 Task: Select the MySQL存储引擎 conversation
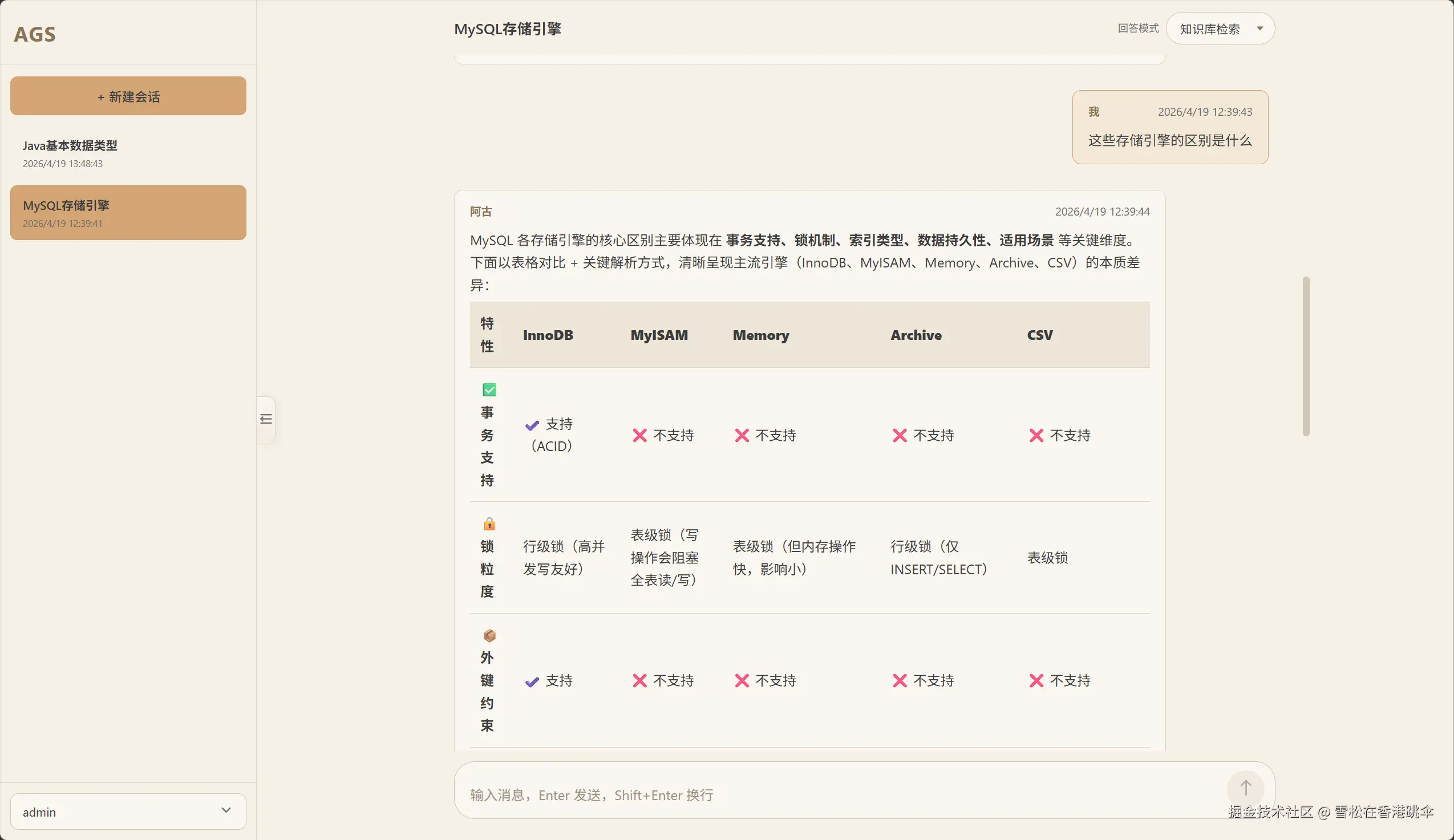[x=128, y=213]
